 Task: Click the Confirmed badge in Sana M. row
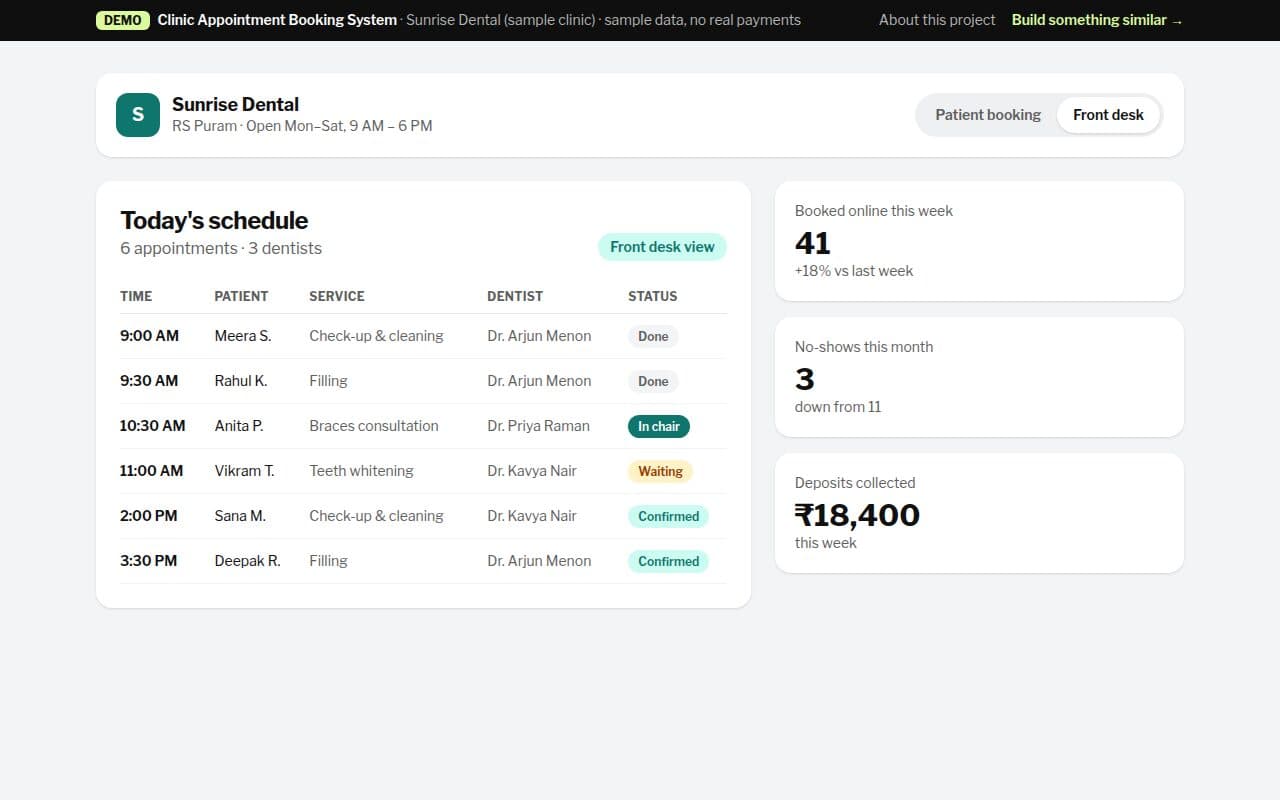tap(668, 517)
